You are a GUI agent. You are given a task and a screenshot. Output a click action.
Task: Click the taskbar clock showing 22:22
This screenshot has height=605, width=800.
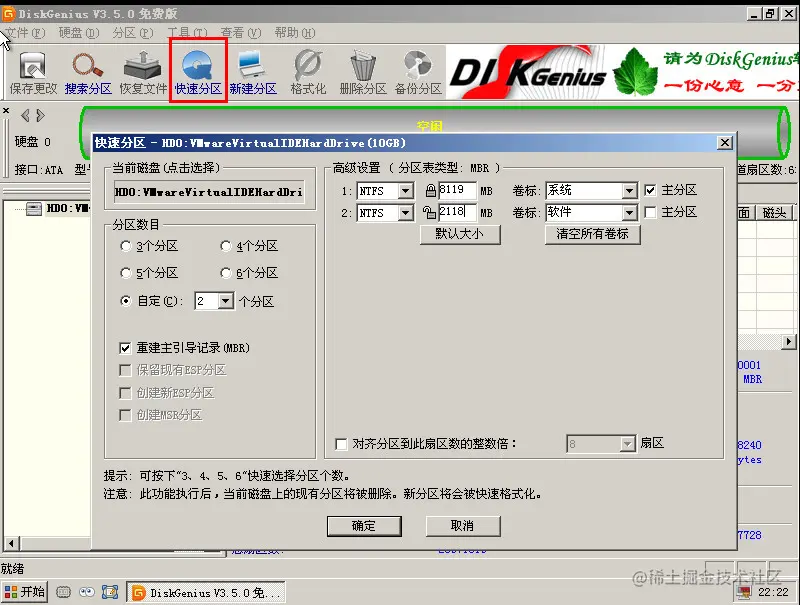click(x=773, y=593)
